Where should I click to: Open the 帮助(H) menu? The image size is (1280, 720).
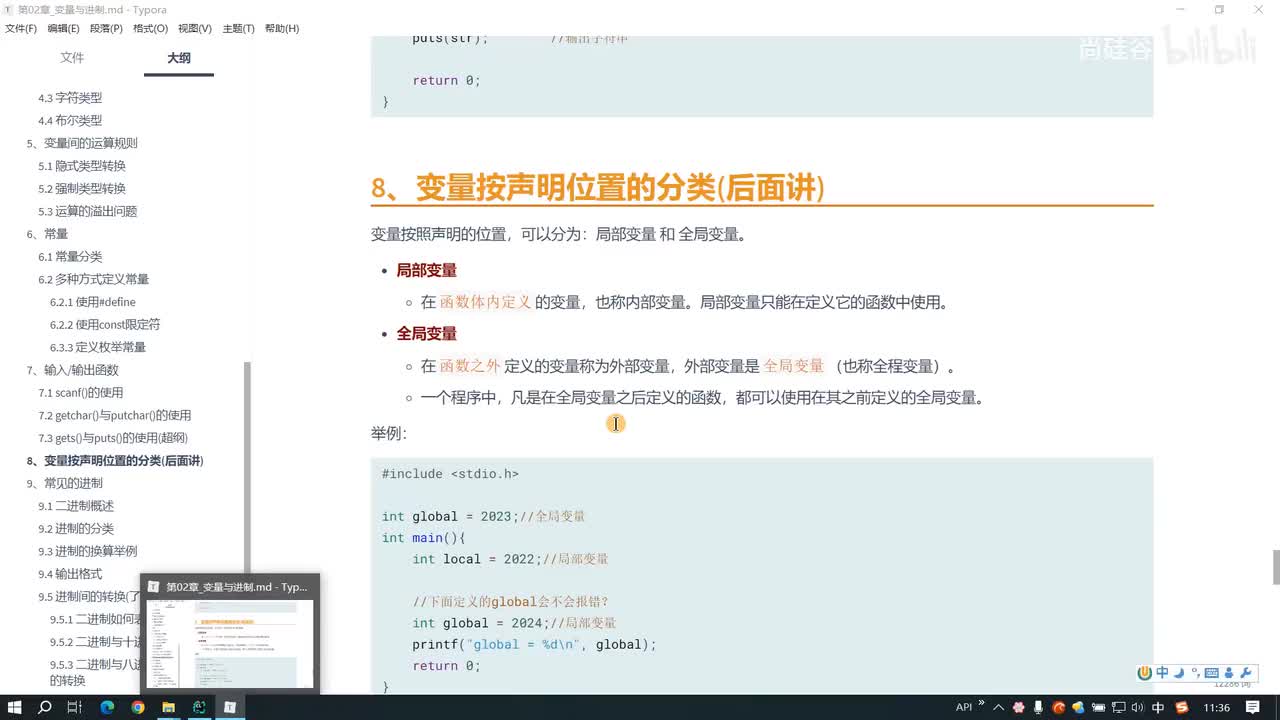click(282, 29)
